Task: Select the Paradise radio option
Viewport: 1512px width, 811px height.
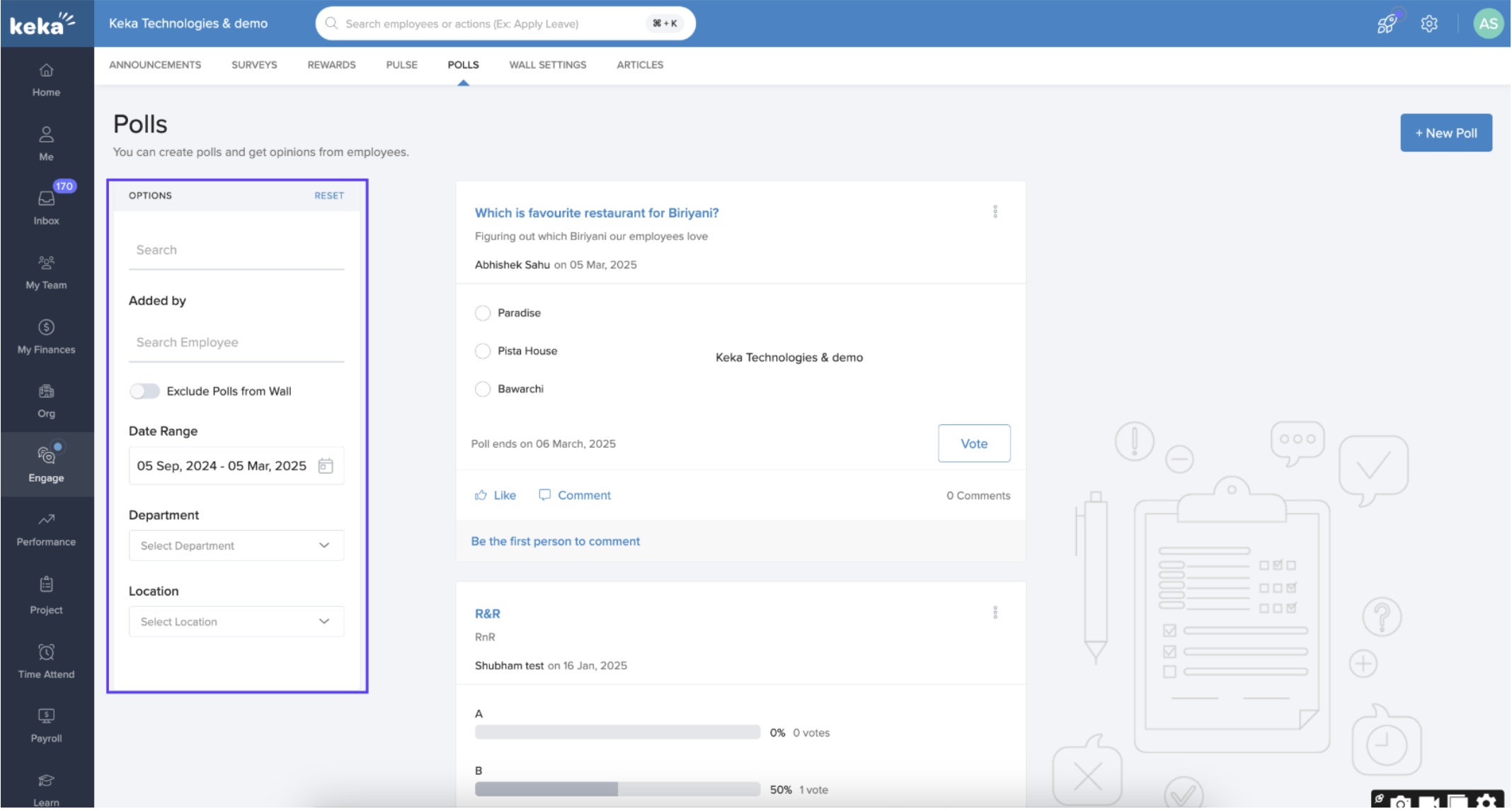Action: (482, 313)
